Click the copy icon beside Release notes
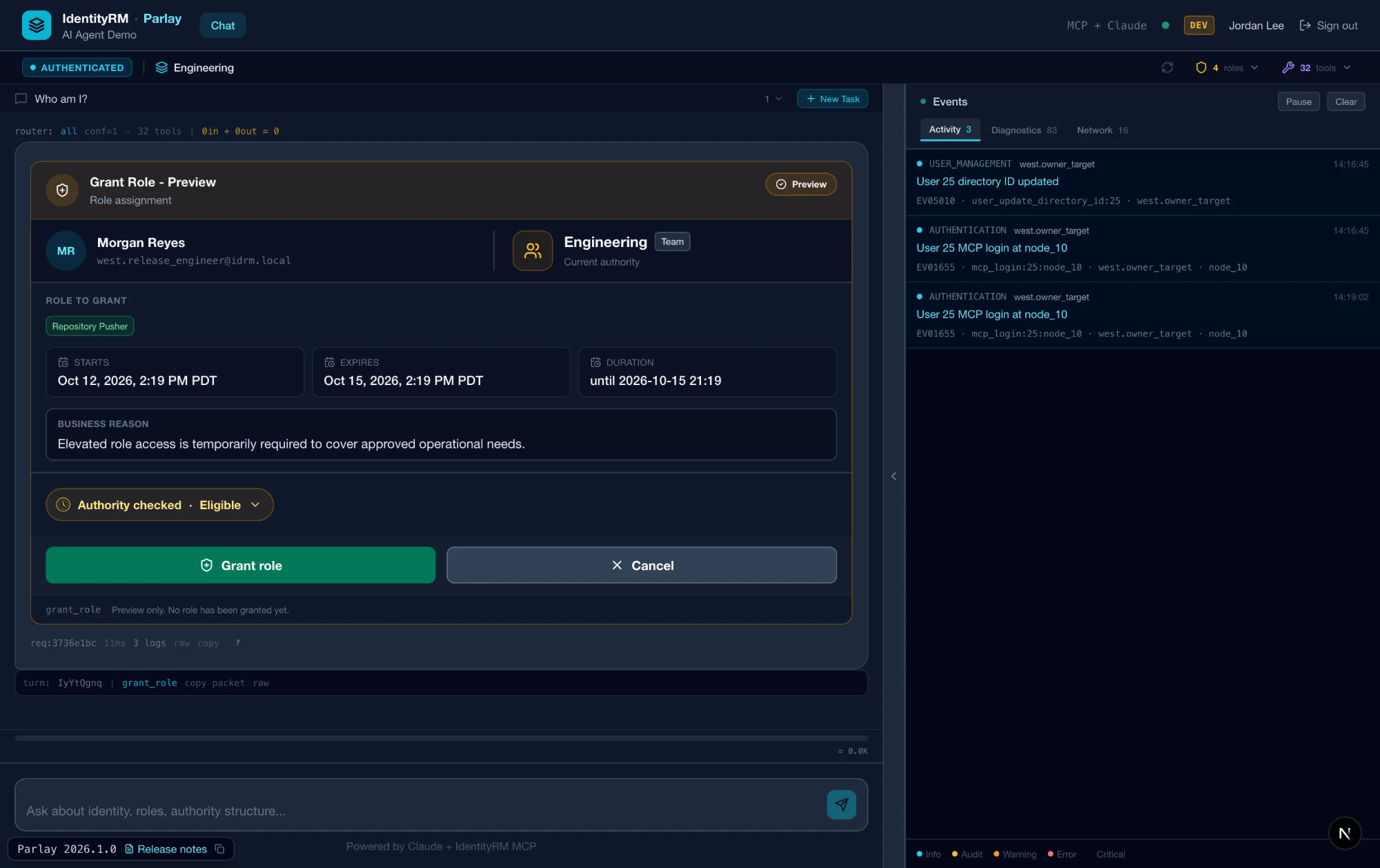 pos(219,849)
